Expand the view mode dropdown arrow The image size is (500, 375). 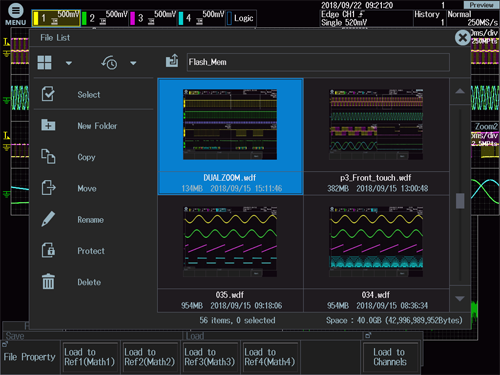[x=69, y=63]
